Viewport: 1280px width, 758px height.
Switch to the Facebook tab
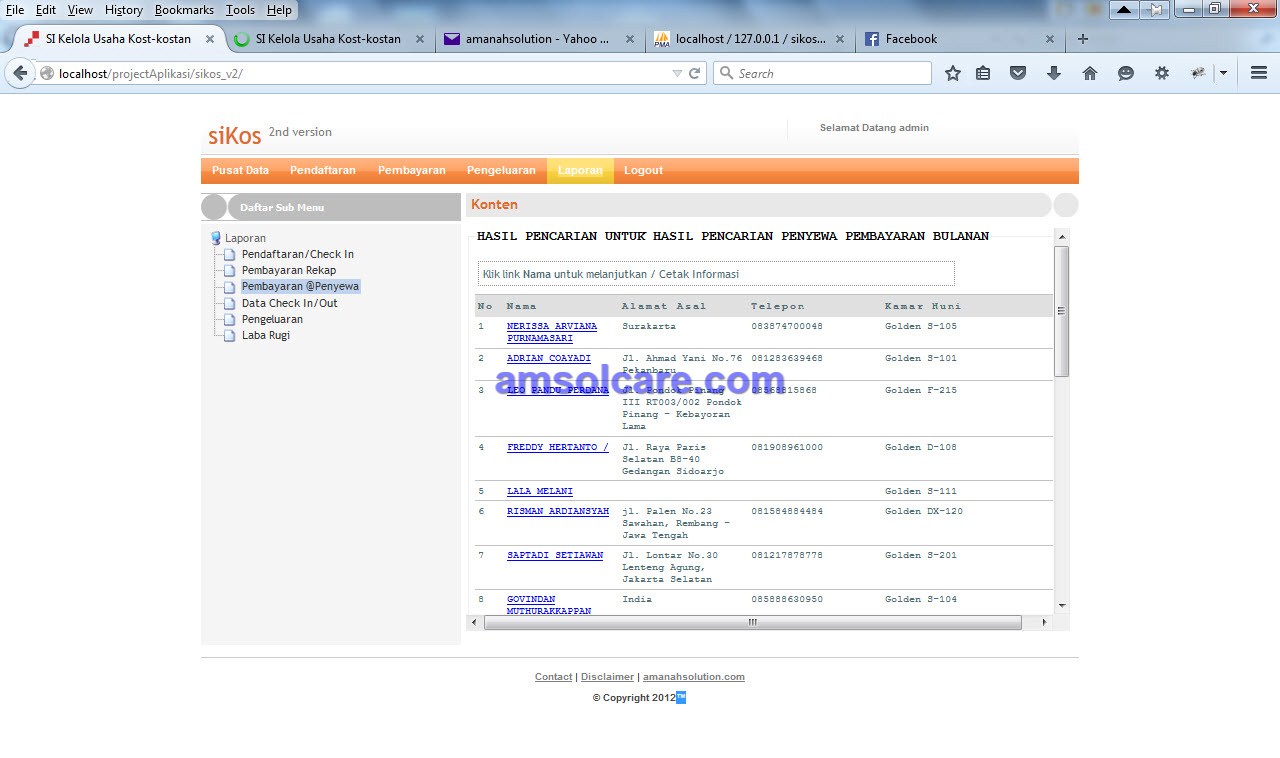(958, 39)
